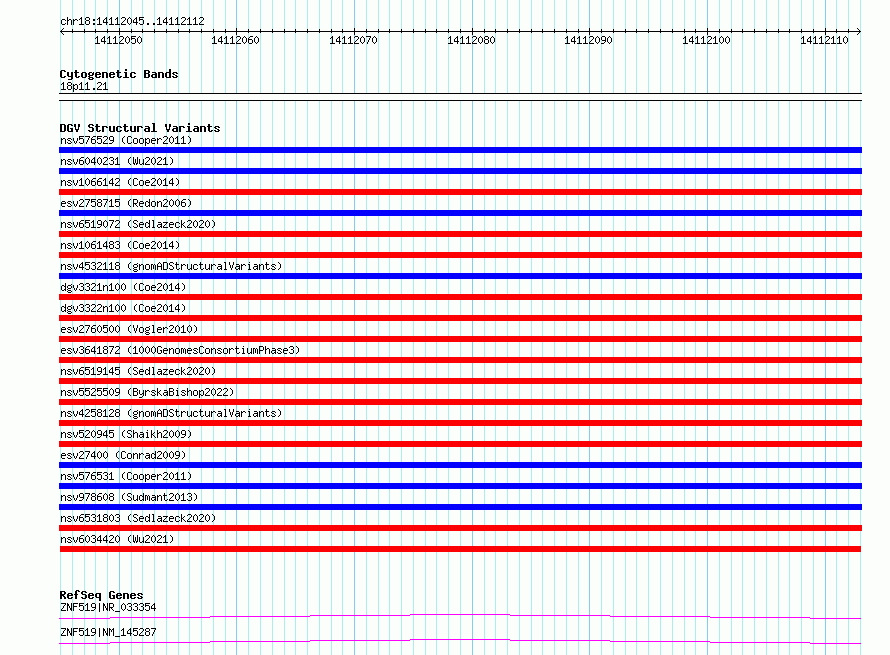The height and width of the screenshot is (655, 890).
Task: Click the red bar for esv2760500
Action: pos(460,339)
